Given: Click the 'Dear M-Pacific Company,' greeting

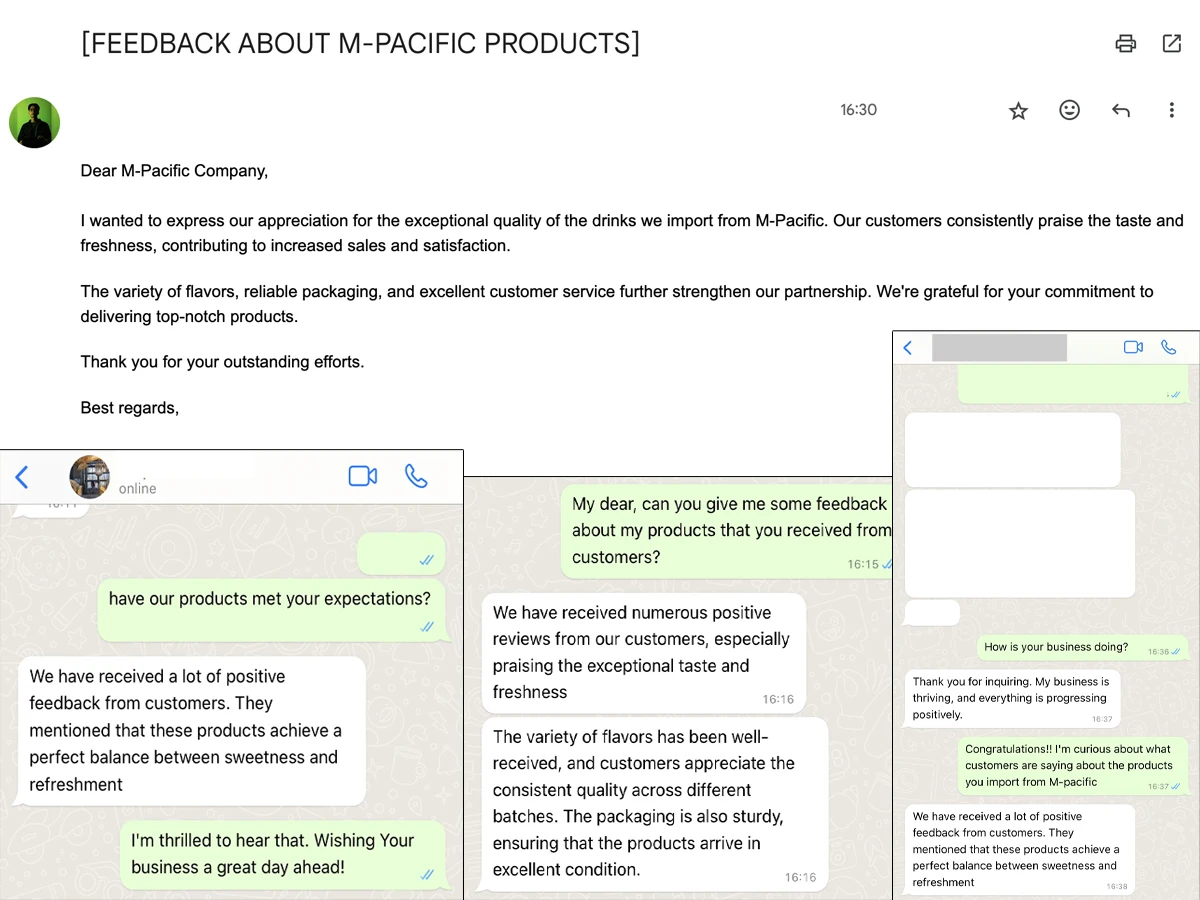Looking at the screenshot, I should pos(174,171).
